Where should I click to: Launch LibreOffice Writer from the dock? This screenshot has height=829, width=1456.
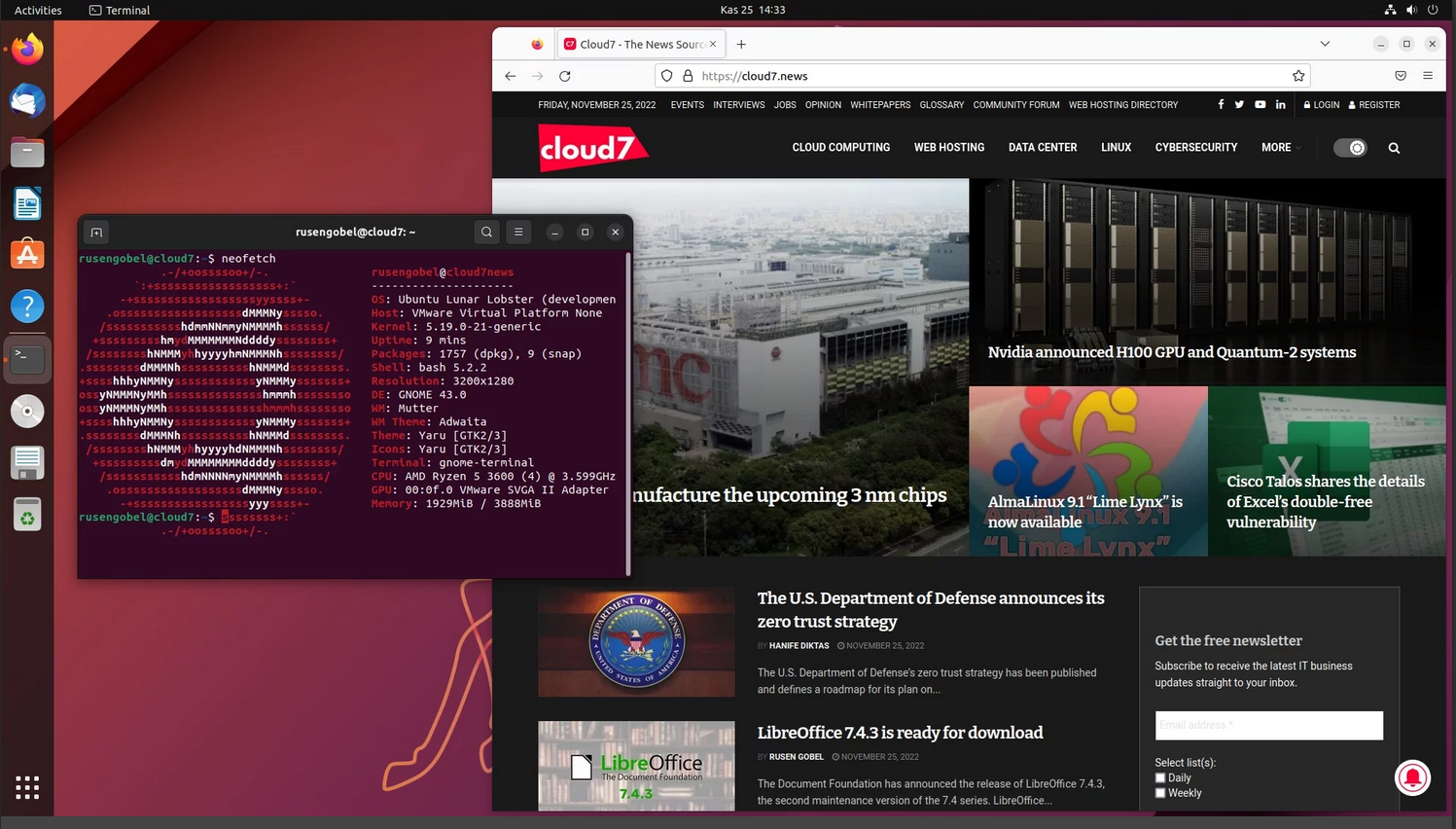click(x=27, y=203)
